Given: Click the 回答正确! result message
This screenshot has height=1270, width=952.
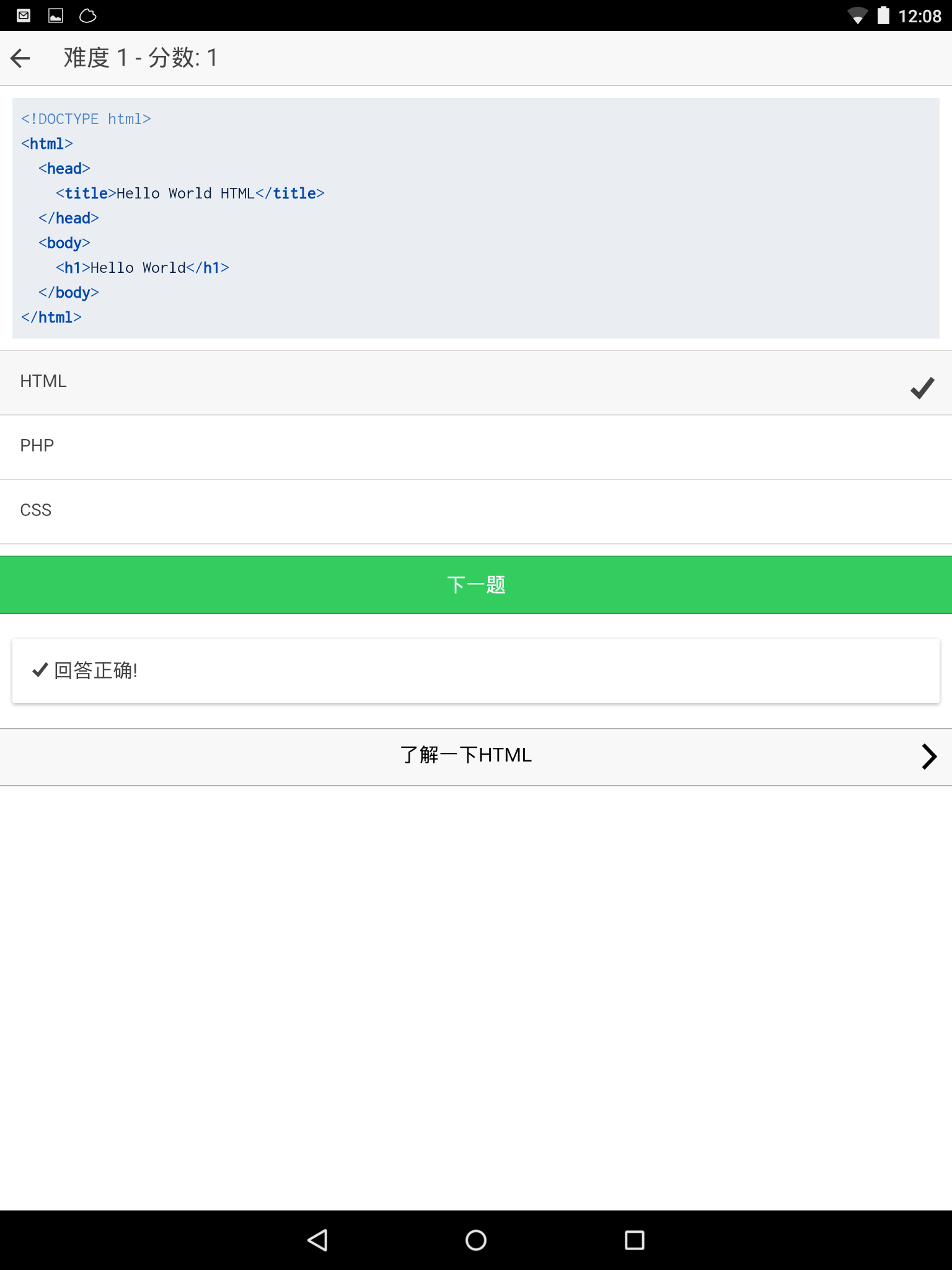Looking at the screenshot, I should click(x=476, y=671).
